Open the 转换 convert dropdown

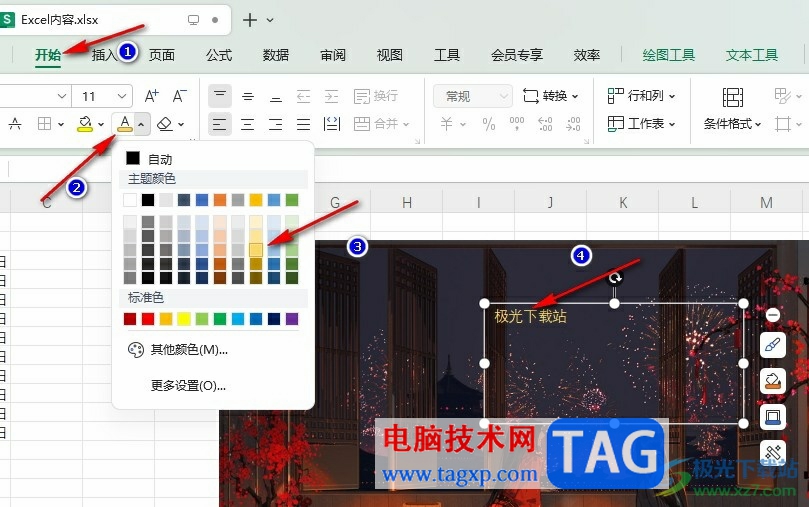coord(551,96)
